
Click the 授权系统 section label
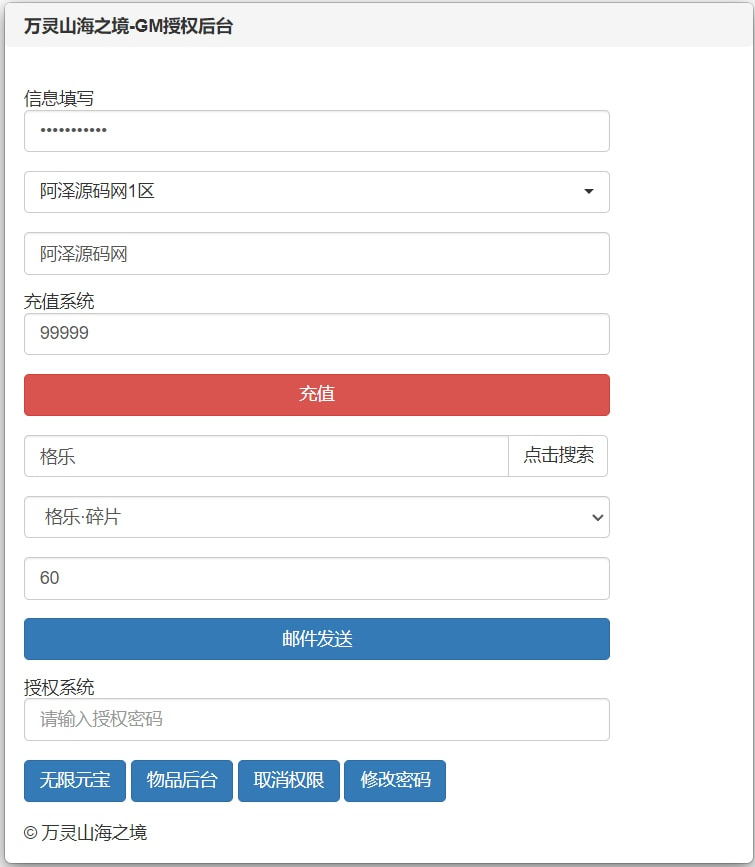[x=59, y=687]
